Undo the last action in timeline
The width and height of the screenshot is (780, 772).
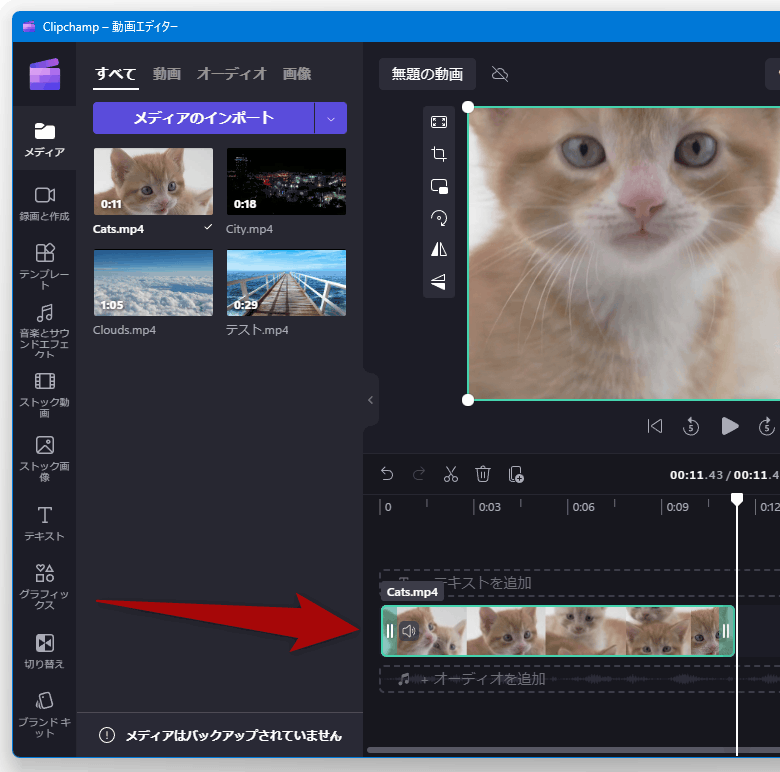(x=387, y=474)
